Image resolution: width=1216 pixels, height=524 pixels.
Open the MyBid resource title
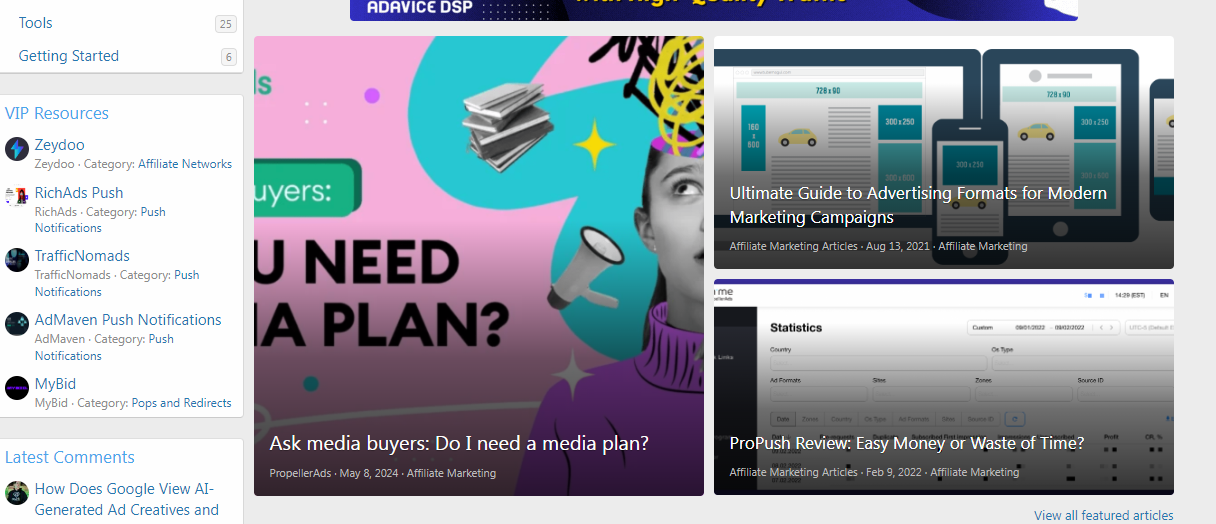tap(55, 384)
